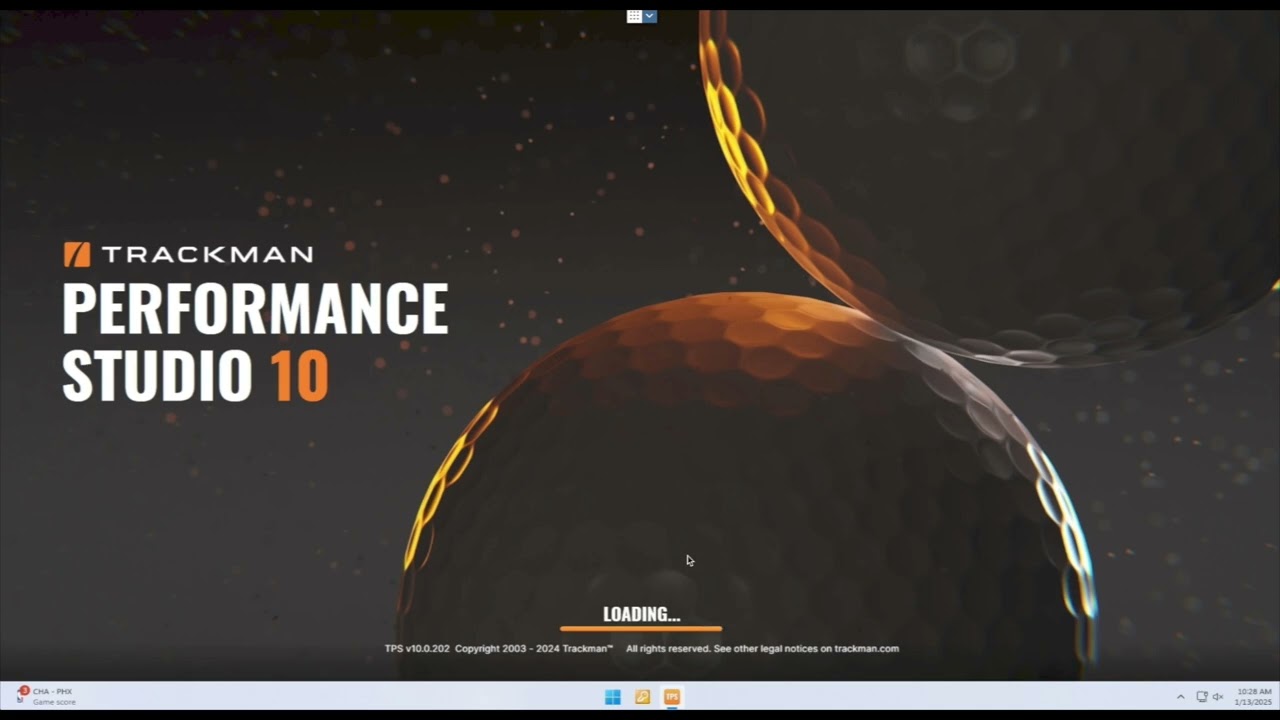Viewport: 1280px width, 720px height.
Task: Click the LOADING... label
Action: 641,614
